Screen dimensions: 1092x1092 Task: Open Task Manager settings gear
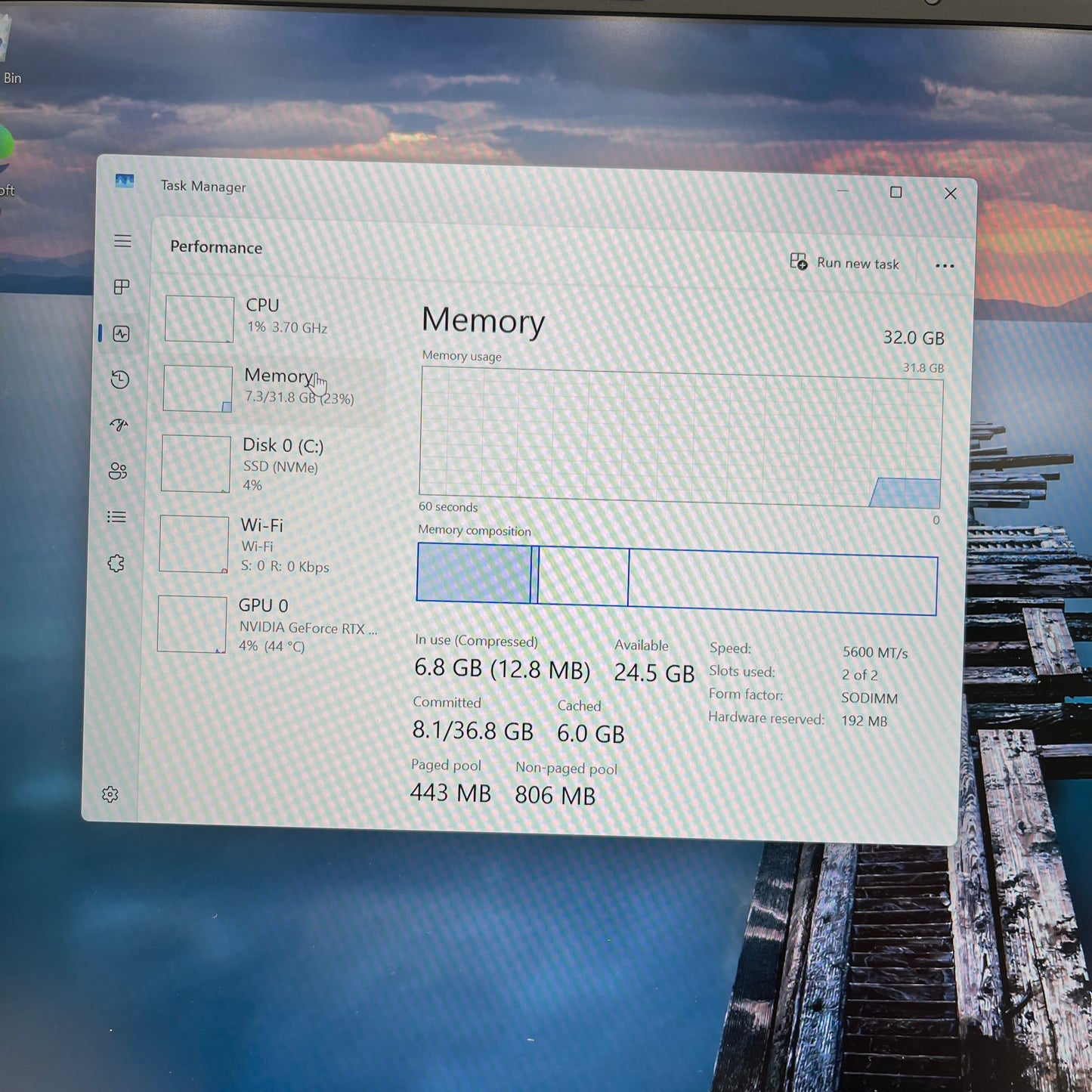pyautogui.click(x=110, y=794)
